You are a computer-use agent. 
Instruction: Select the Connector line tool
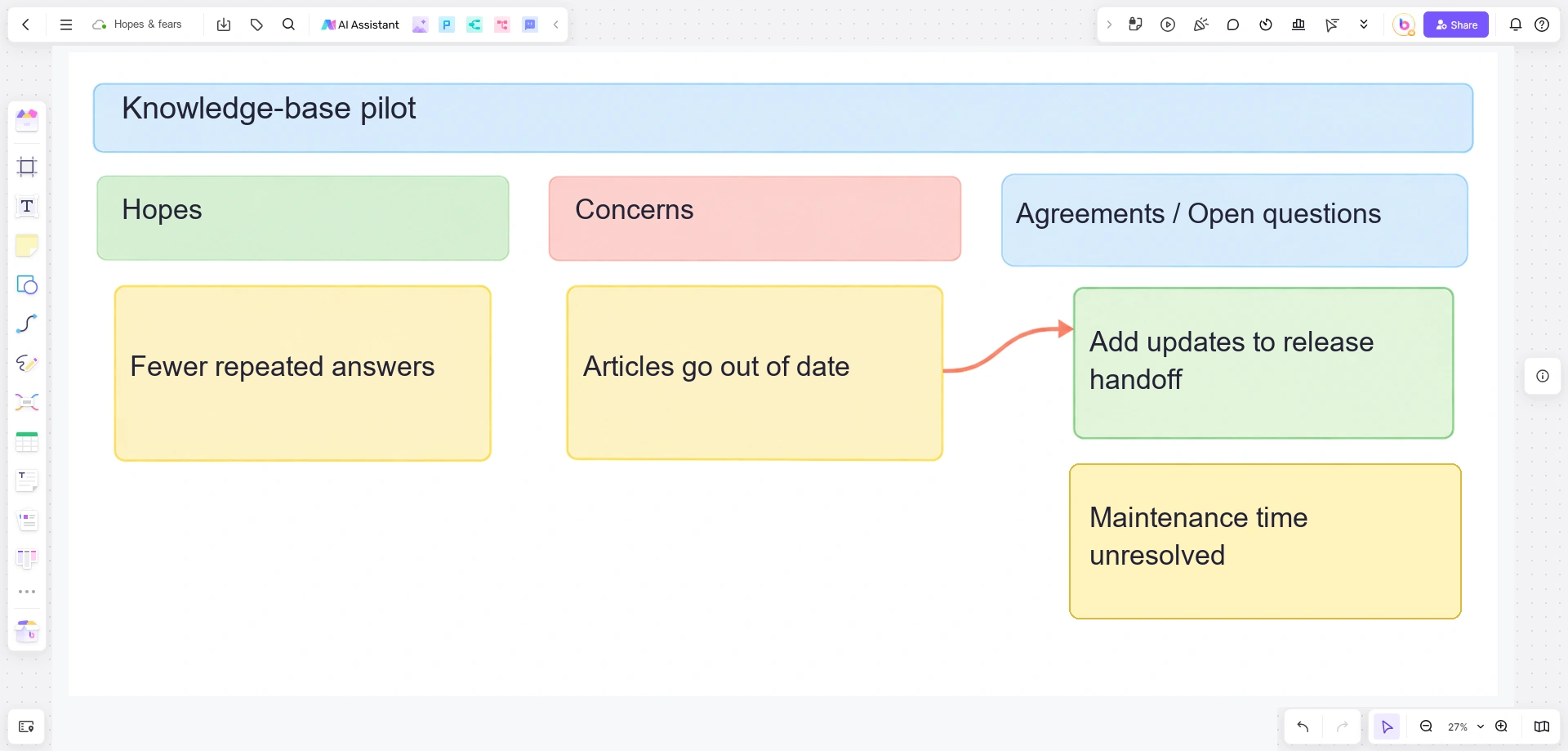[27, 324]
